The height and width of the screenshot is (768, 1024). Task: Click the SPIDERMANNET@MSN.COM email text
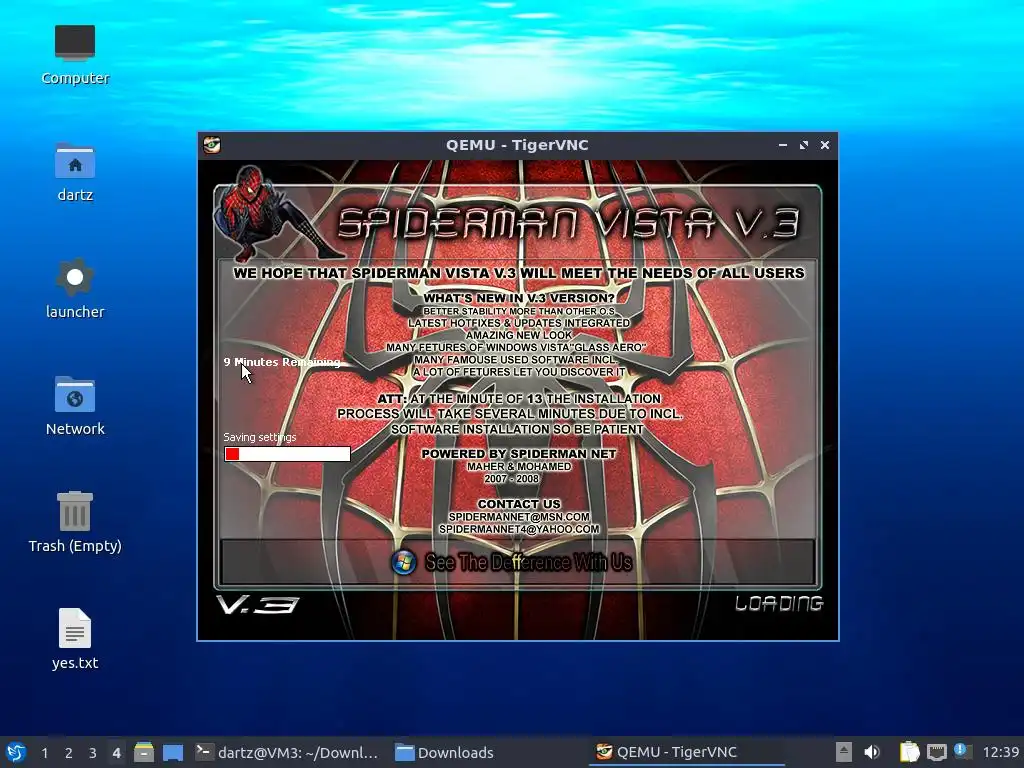click(519, 517)
